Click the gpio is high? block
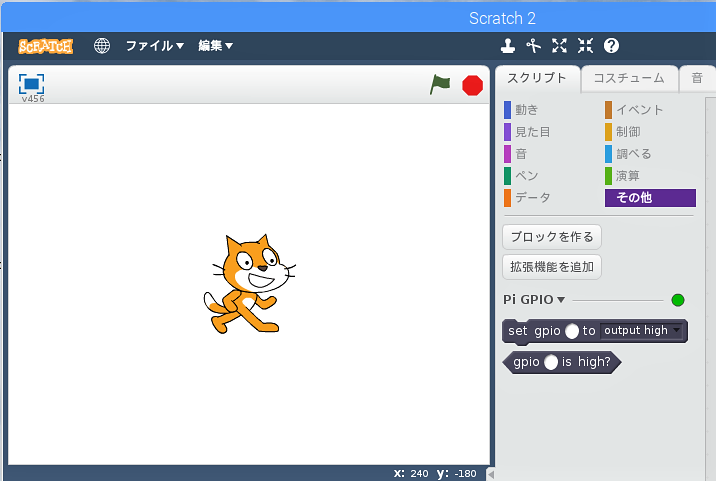The height and width of the screenshot is (481, 716). 562,362
